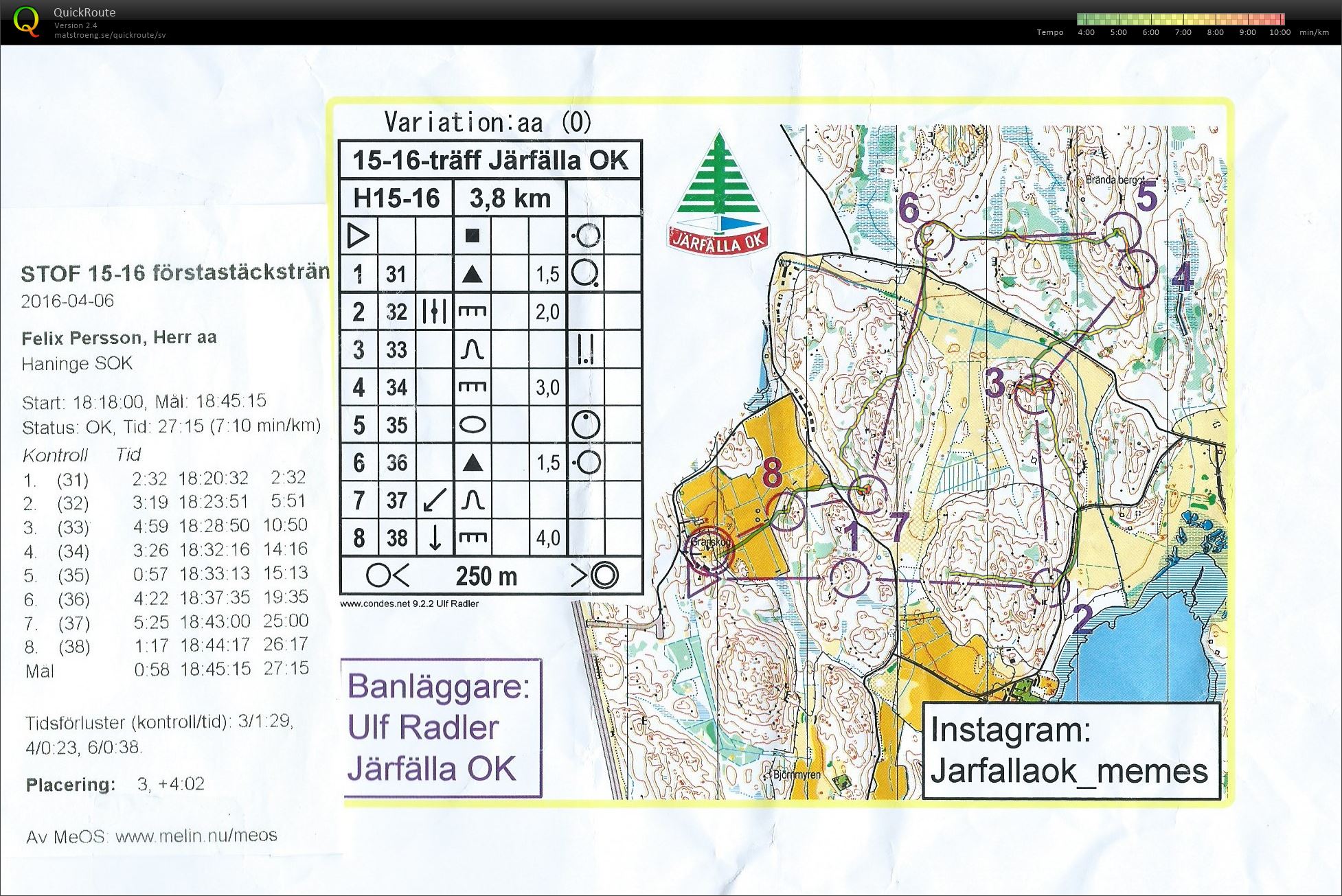The image size is (1342, 896).
Task: Click the 'Placering: 3, +4:02' line
Action: 115,785
